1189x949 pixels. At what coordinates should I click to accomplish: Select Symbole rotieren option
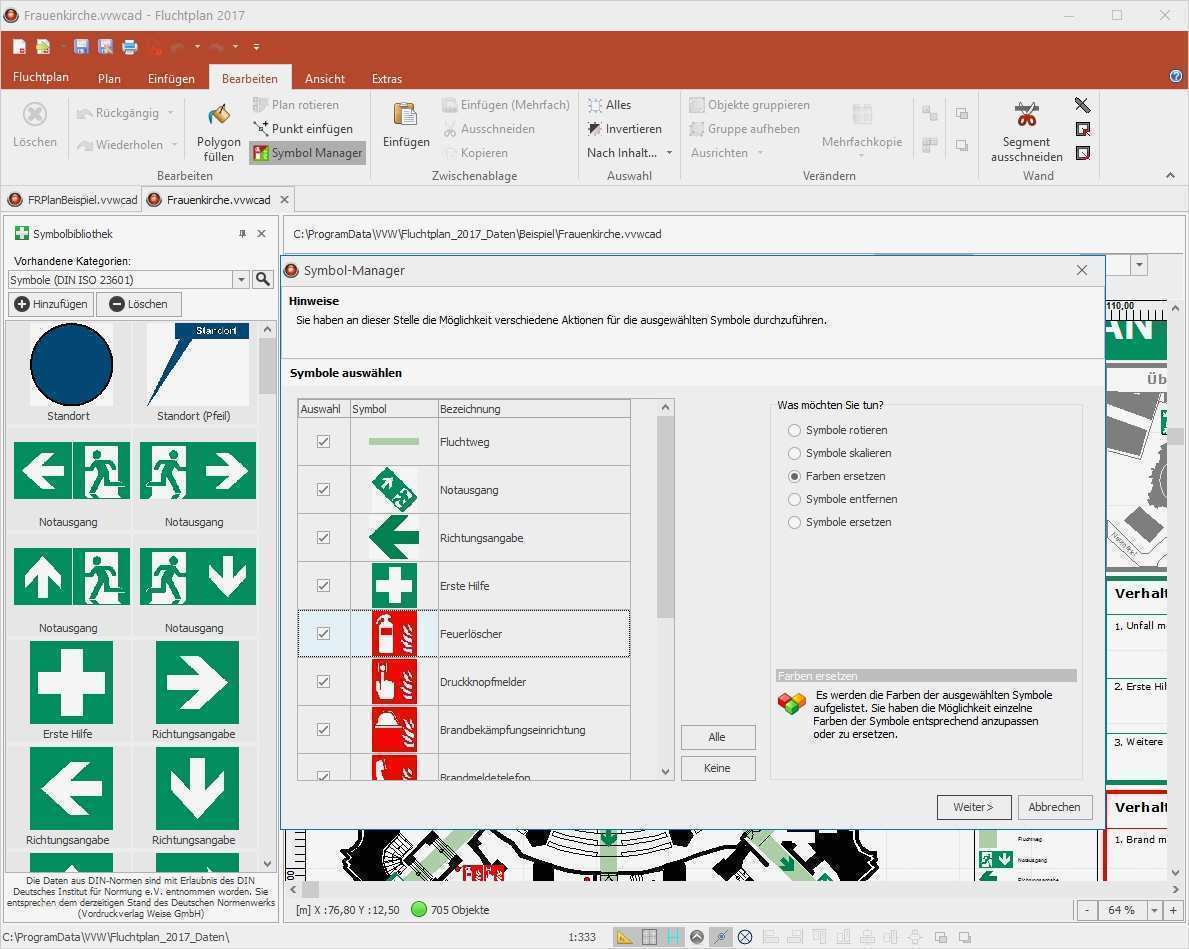[838, 430]
